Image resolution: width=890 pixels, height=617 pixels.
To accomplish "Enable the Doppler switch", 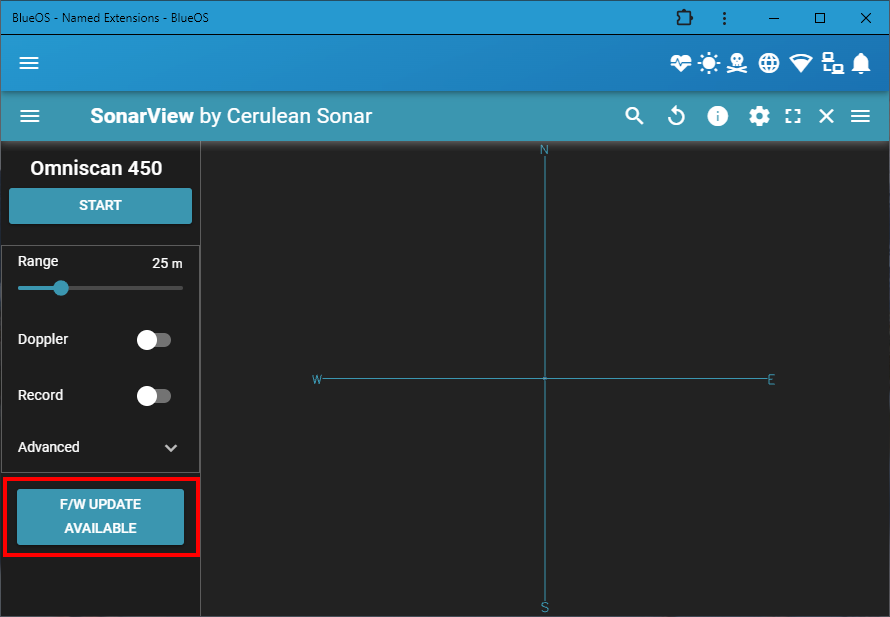I will (x=153, y=340).
